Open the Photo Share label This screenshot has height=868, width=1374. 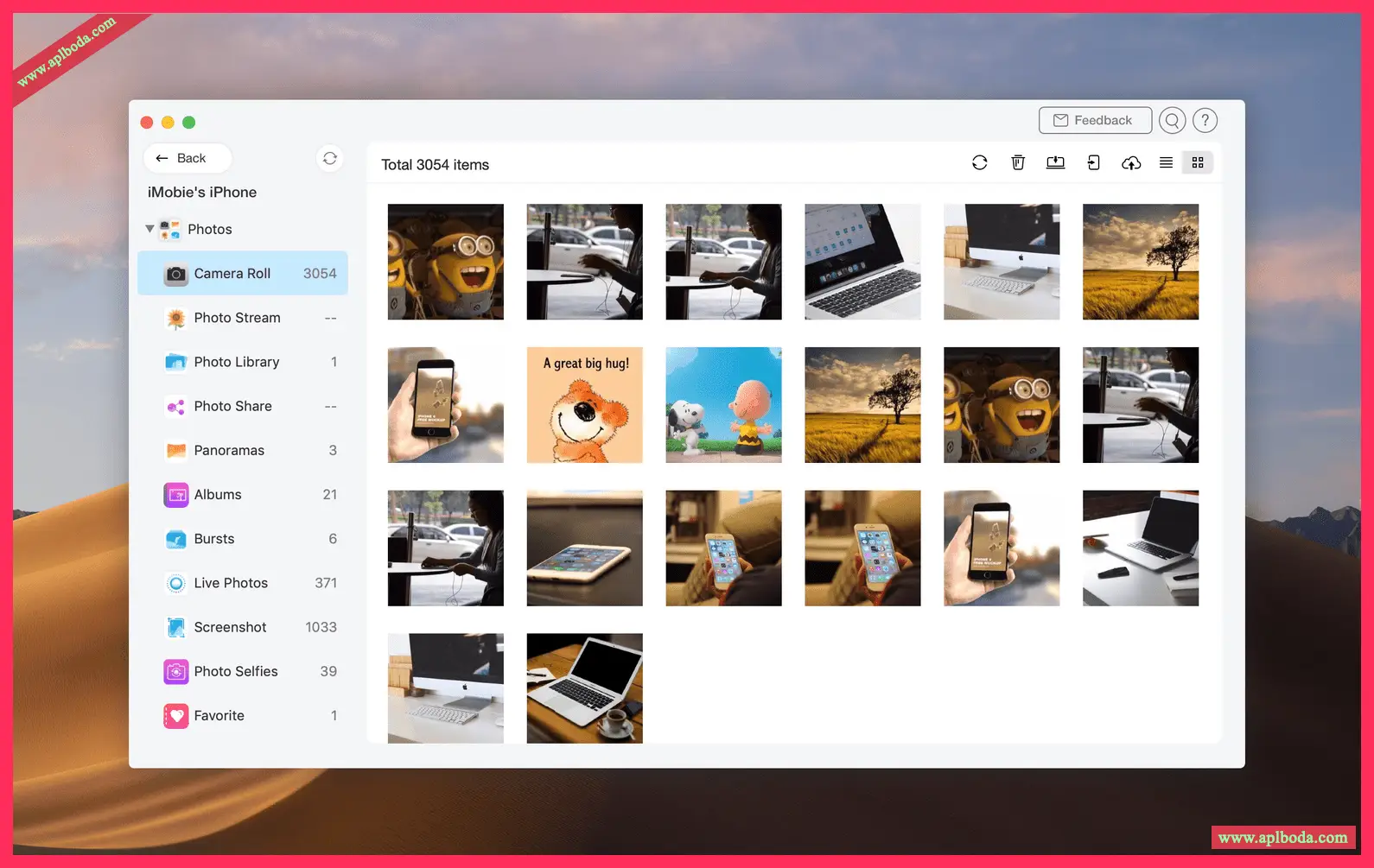233,406
